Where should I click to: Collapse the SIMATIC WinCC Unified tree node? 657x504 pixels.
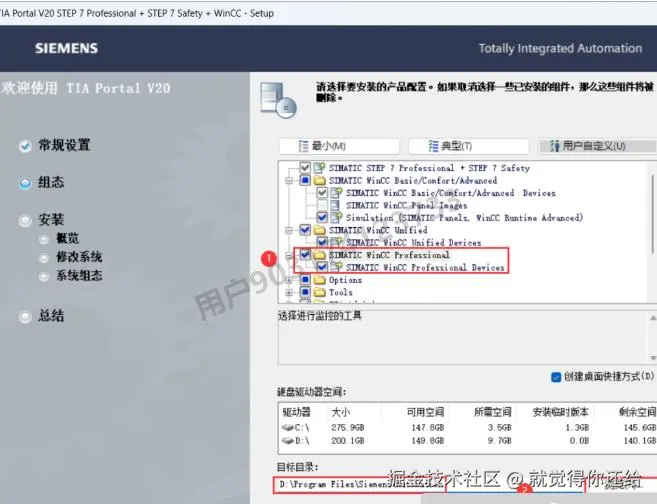point(289,230)
